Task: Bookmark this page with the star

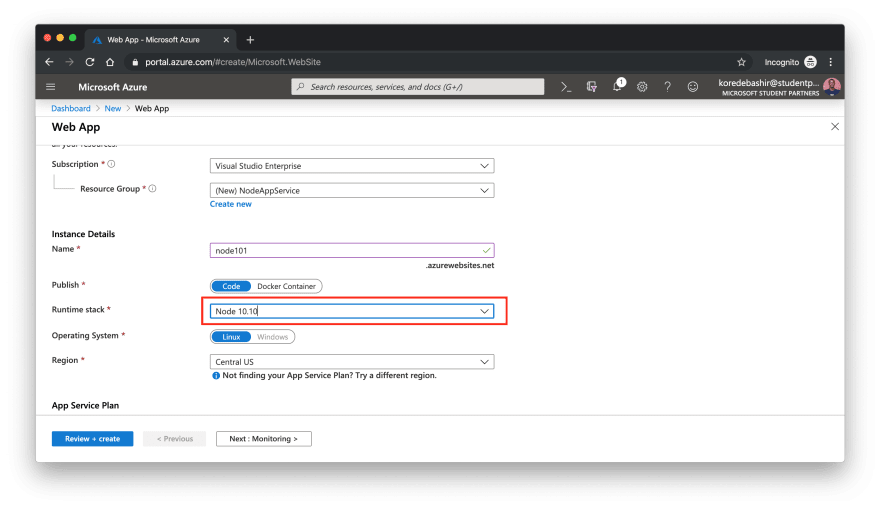Action: 741,62
